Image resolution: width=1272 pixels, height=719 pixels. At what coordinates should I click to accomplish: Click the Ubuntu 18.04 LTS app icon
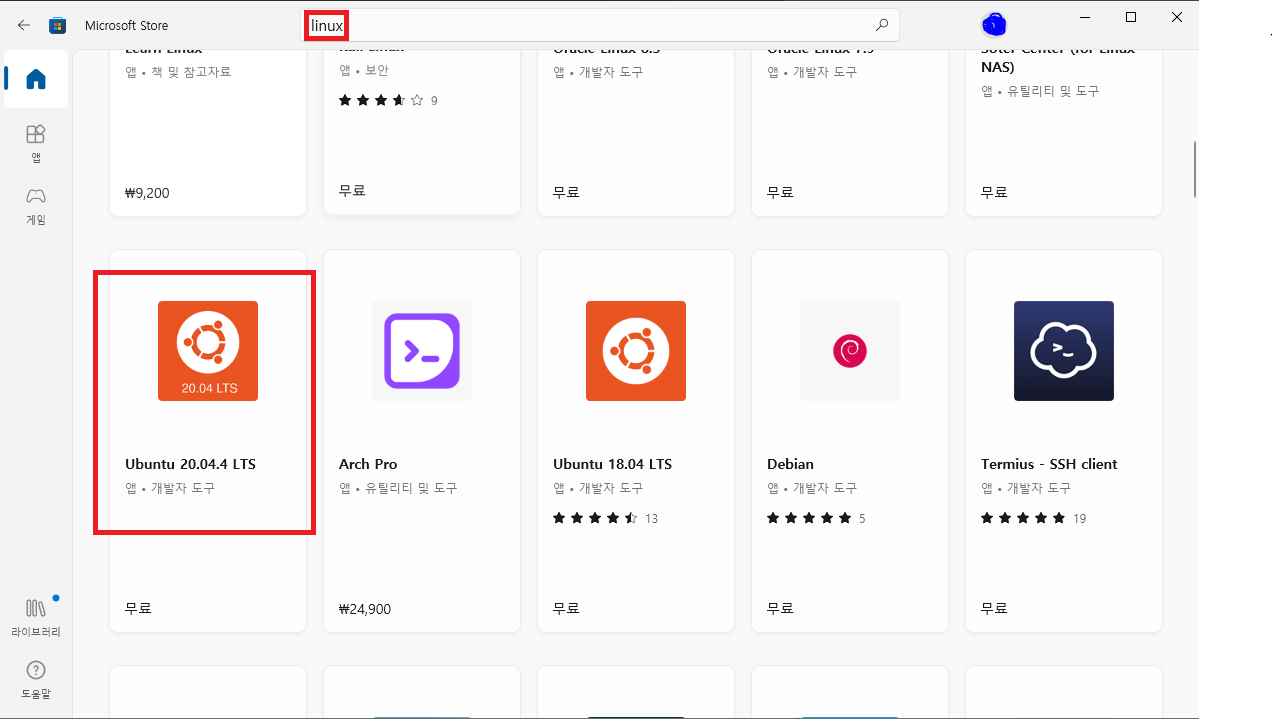pyautogui.click(x=636, y=351)
